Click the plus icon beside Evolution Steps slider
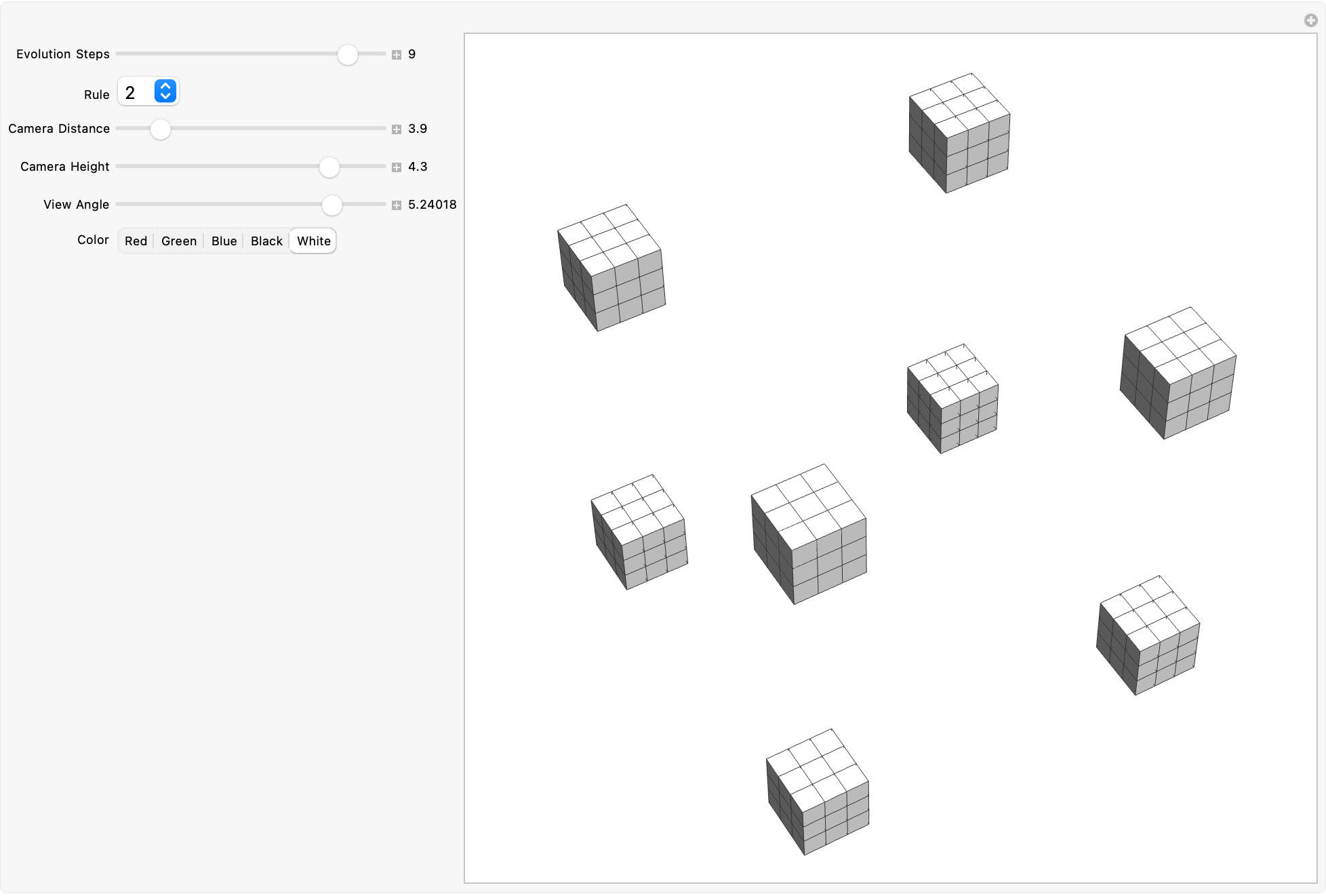Viewport: 1326px width, 896px height. point(397,55)
